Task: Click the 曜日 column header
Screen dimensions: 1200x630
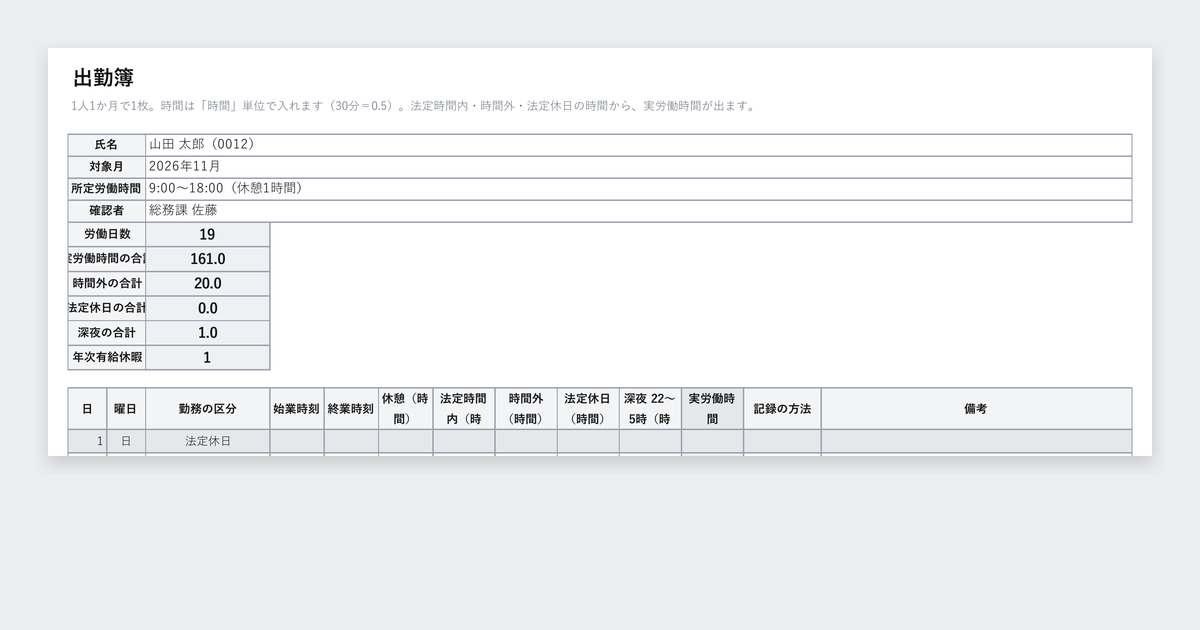Action: 126,409
